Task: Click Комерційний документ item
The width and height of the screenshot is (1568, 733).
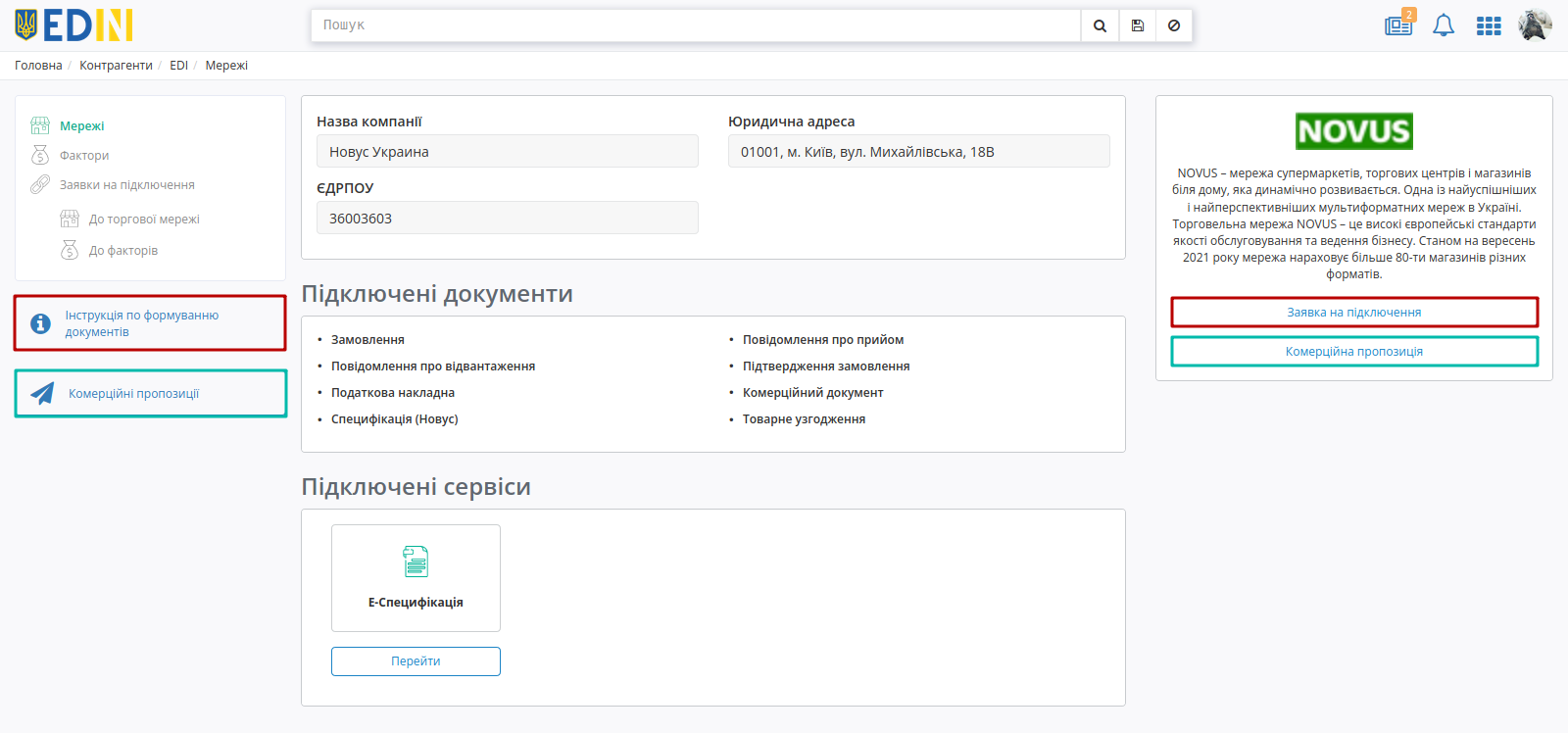Action: 813,393
